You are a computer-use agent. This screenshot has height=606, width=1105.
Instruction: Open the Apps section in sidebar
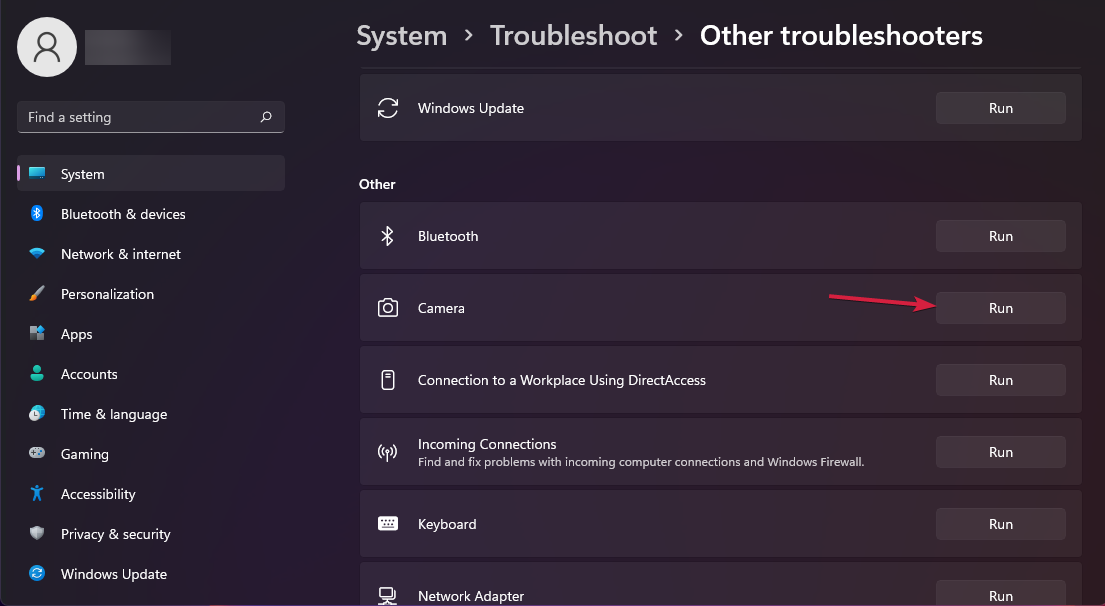(x=75, y=334)
